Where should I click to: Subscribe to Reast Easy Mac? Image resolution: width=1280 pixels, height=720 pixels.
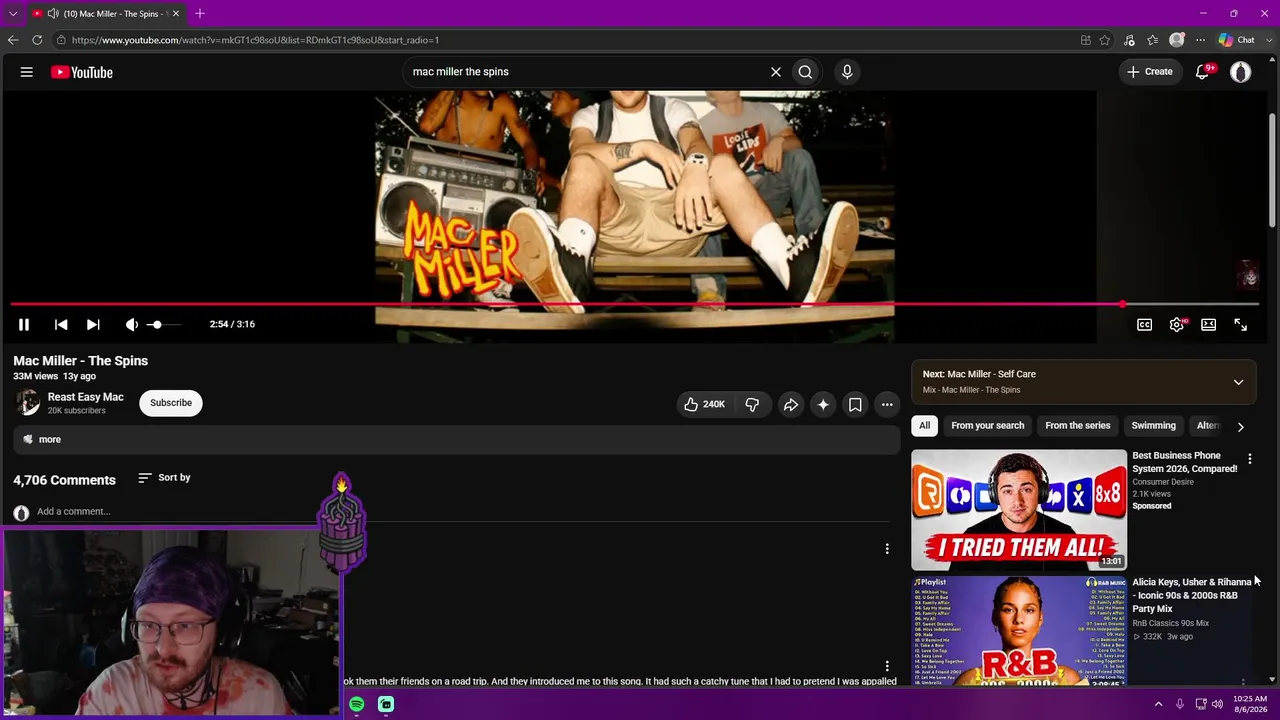(x=171, y=403)
